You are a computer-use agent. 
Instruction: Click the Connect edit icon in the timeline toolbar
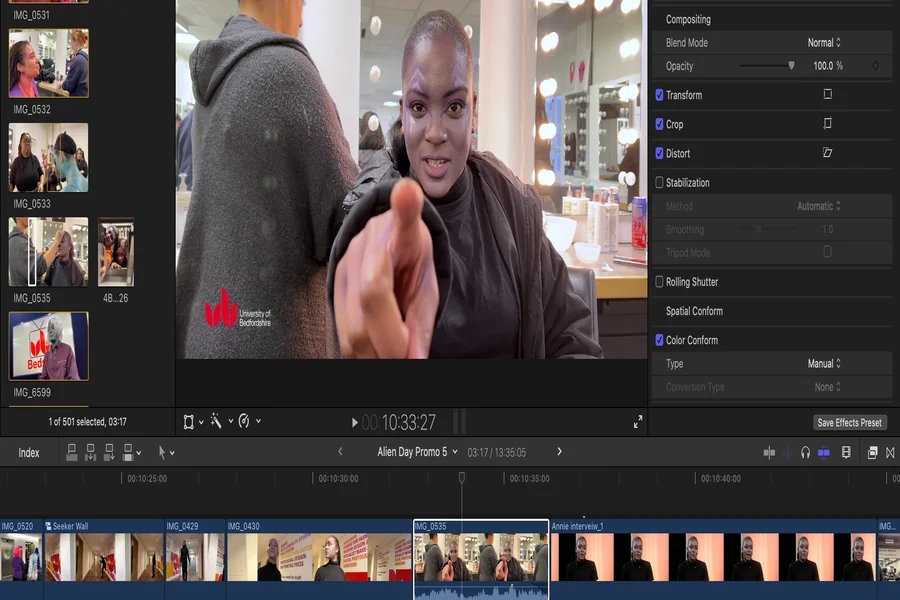72,451
